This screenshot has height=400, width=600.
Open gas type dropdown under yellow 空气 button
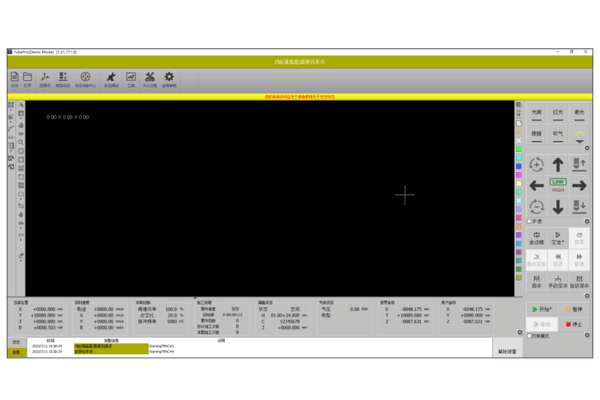tap(579, 141)
